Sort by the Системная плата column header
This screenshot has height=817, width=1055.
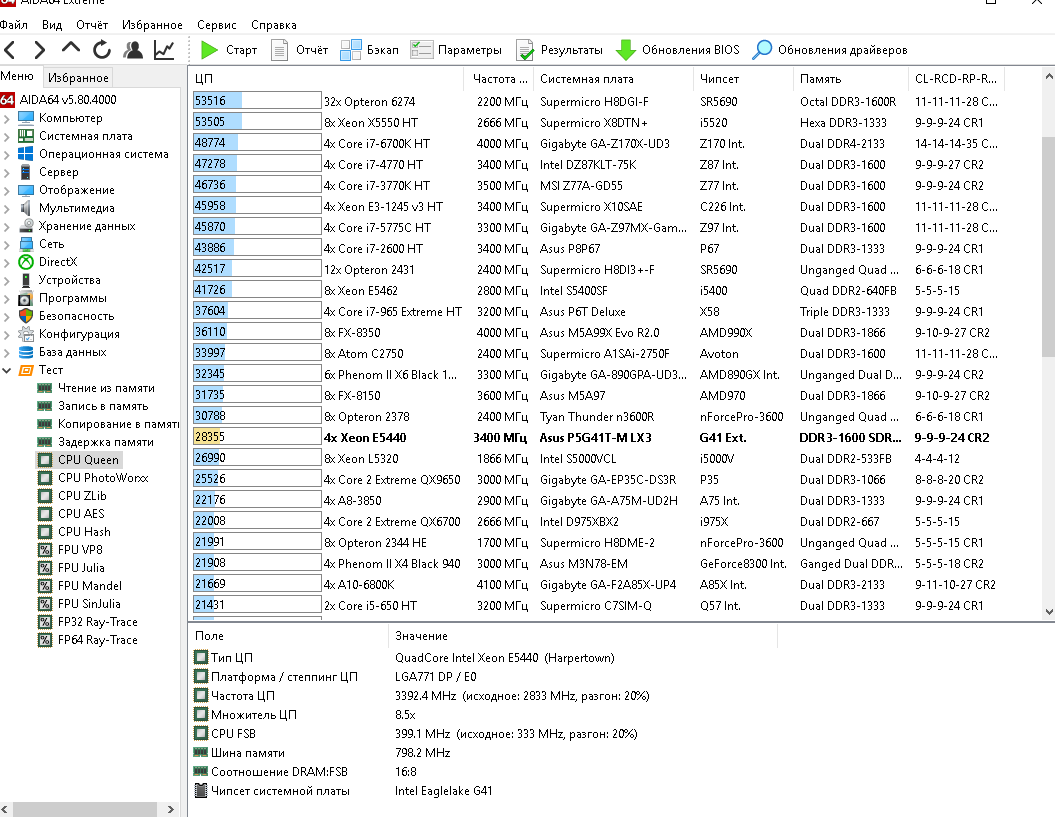[613, 79]
